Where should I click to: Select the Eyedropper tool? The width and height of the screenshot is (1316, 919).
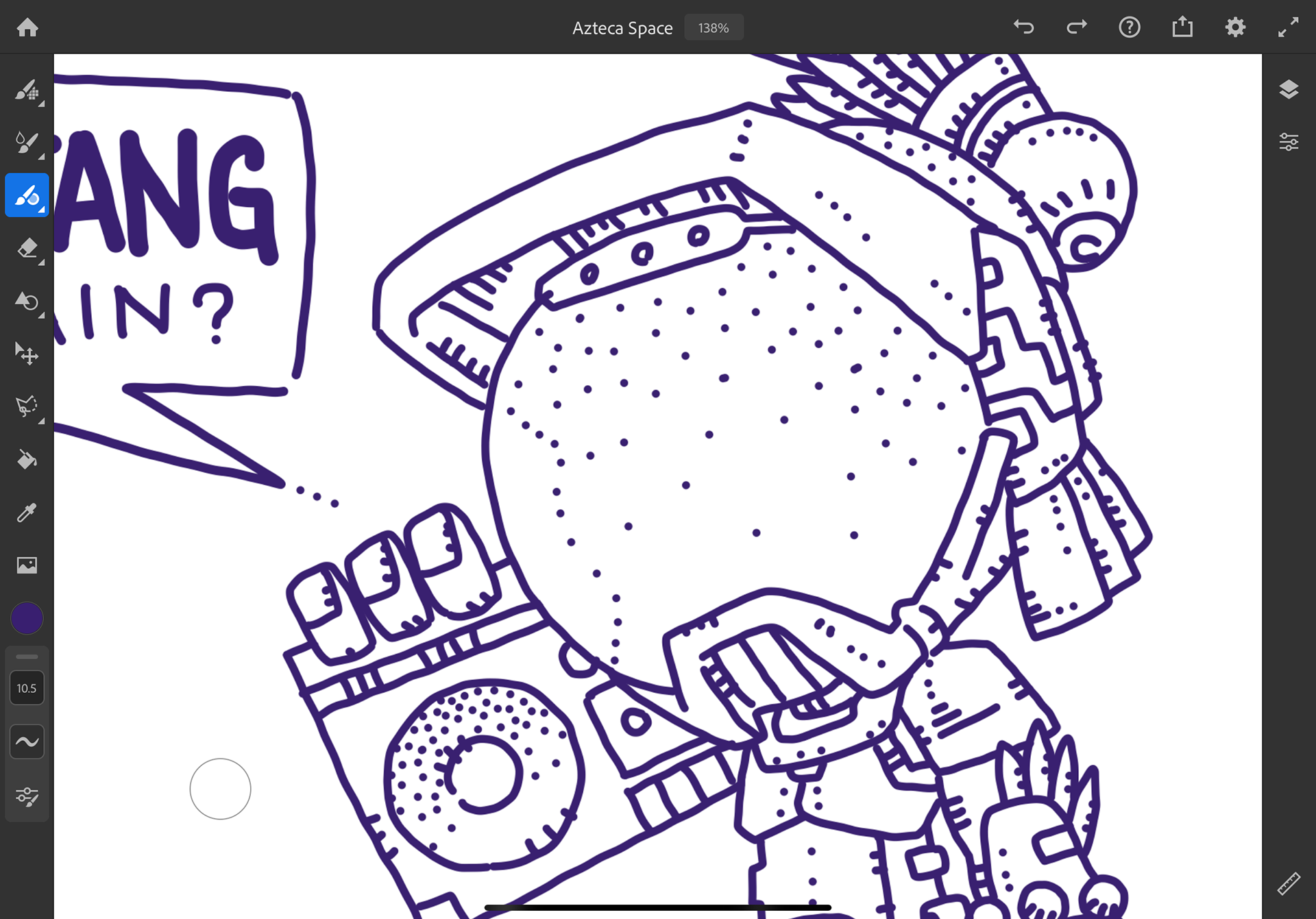27,512
